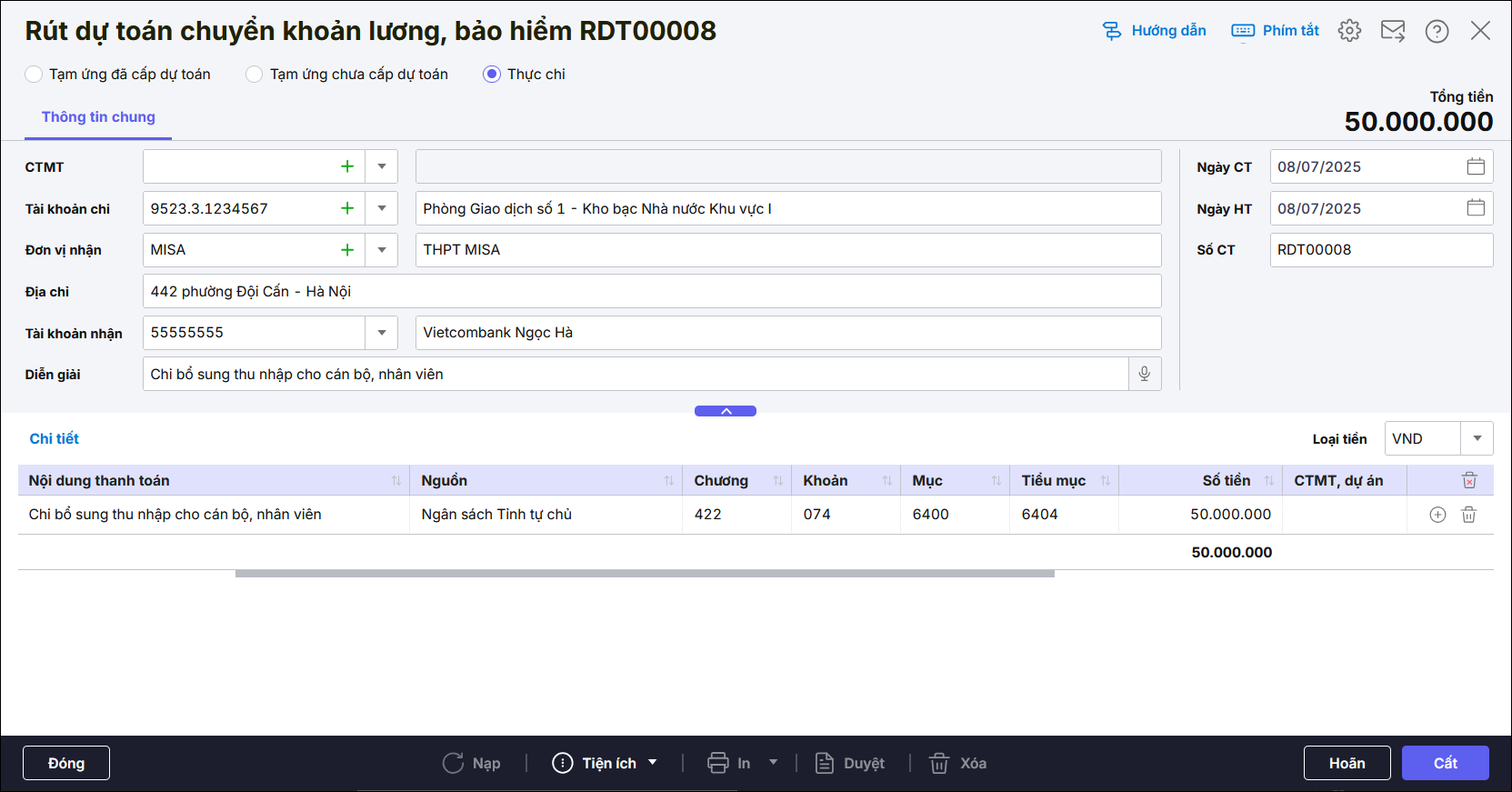Add a new Đơn vị nhận with plus icon
Screen dimensions: 1512x792
(x=347, y=250)
